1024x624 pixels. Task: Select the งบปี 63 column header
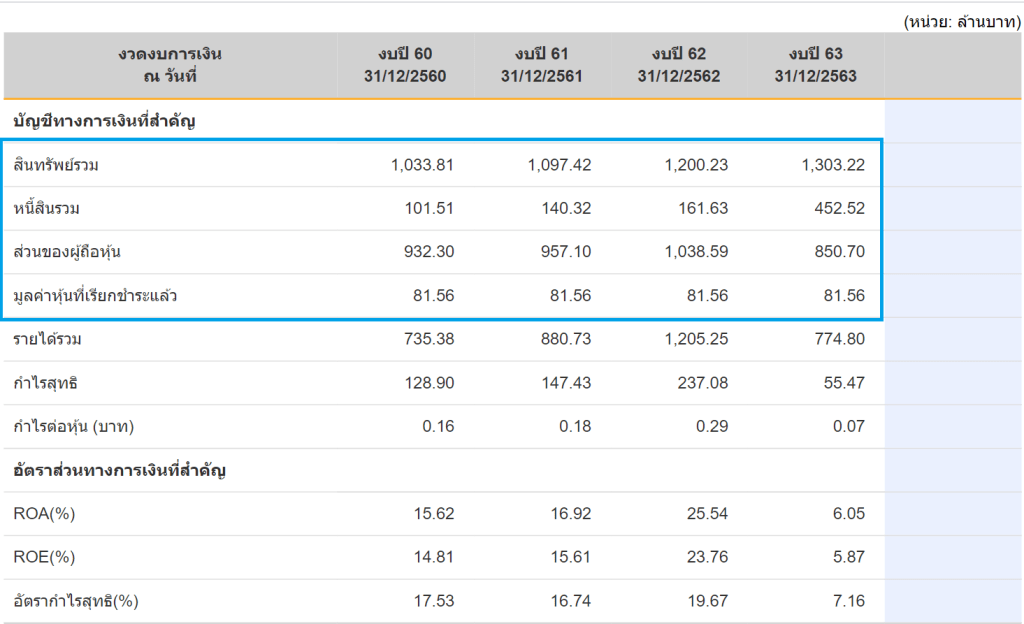(x=815, y=65)
